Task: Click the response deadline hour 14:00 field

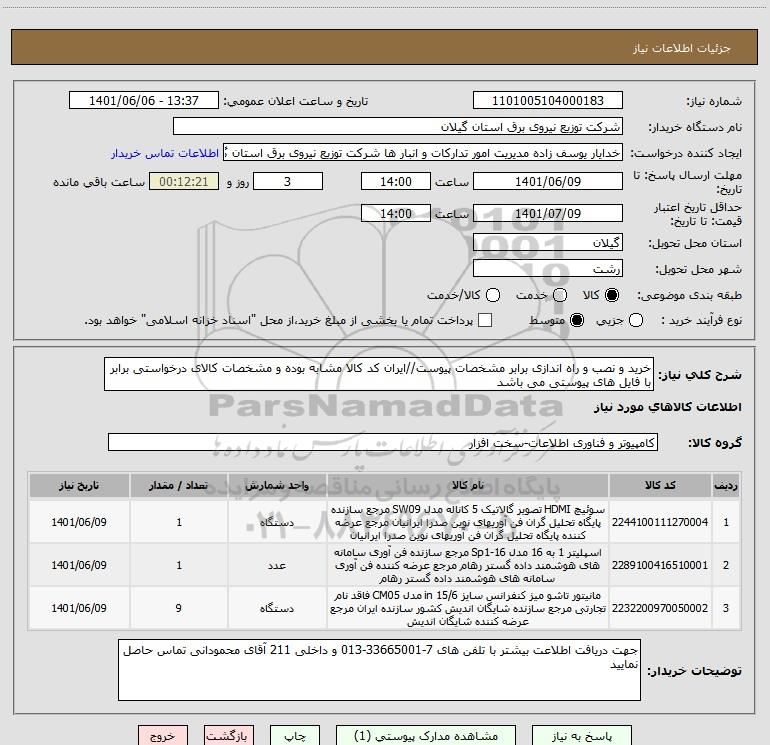Action: point(396,182)
